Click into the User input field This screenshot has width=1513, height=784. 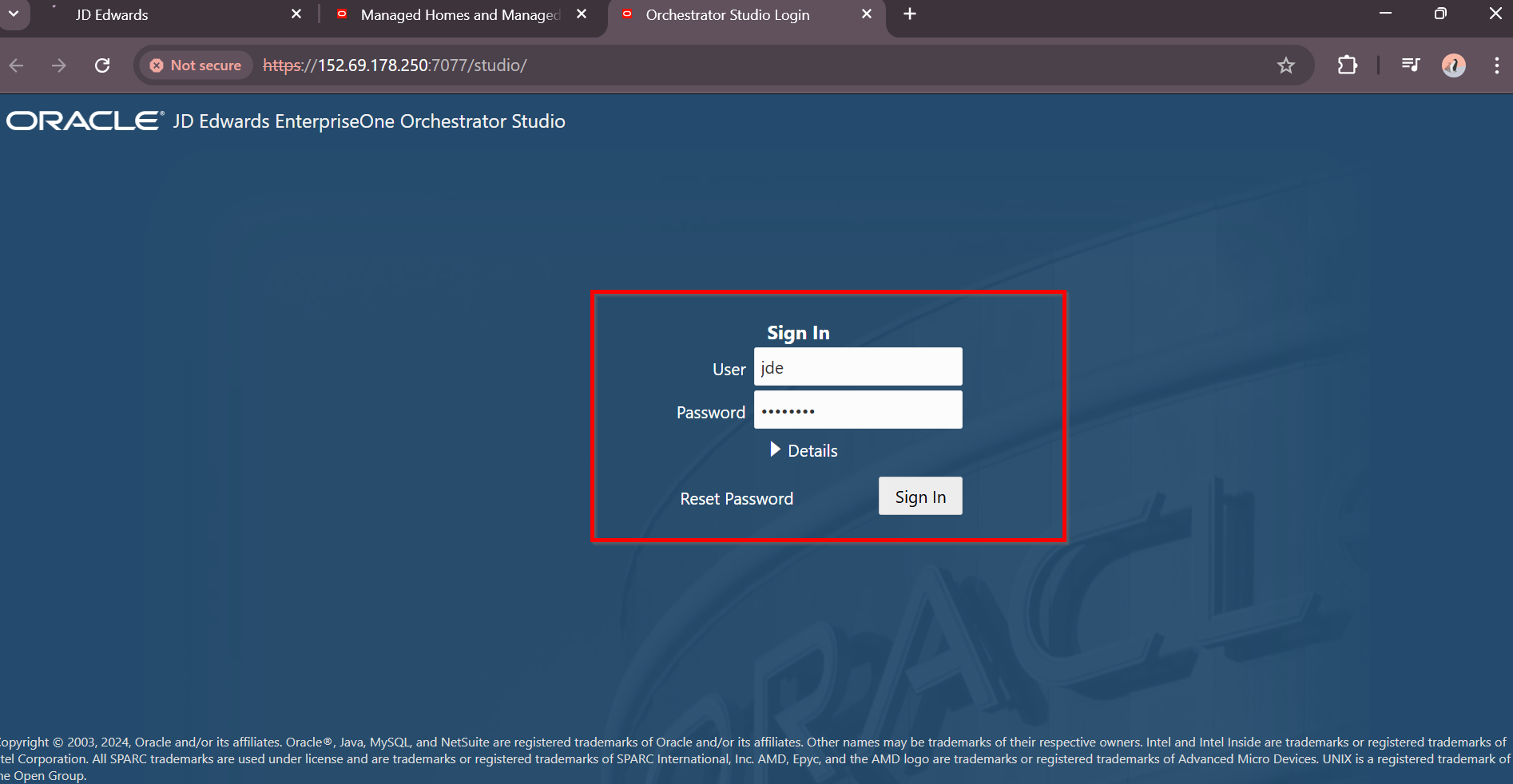click(858, 367)
